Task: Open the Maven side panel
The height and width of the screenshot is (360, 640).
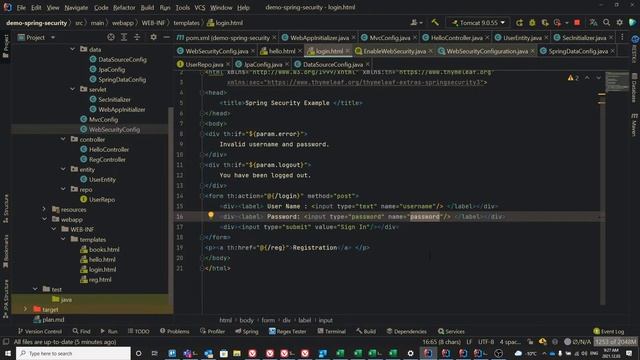Action: click(x=635, y=125)
